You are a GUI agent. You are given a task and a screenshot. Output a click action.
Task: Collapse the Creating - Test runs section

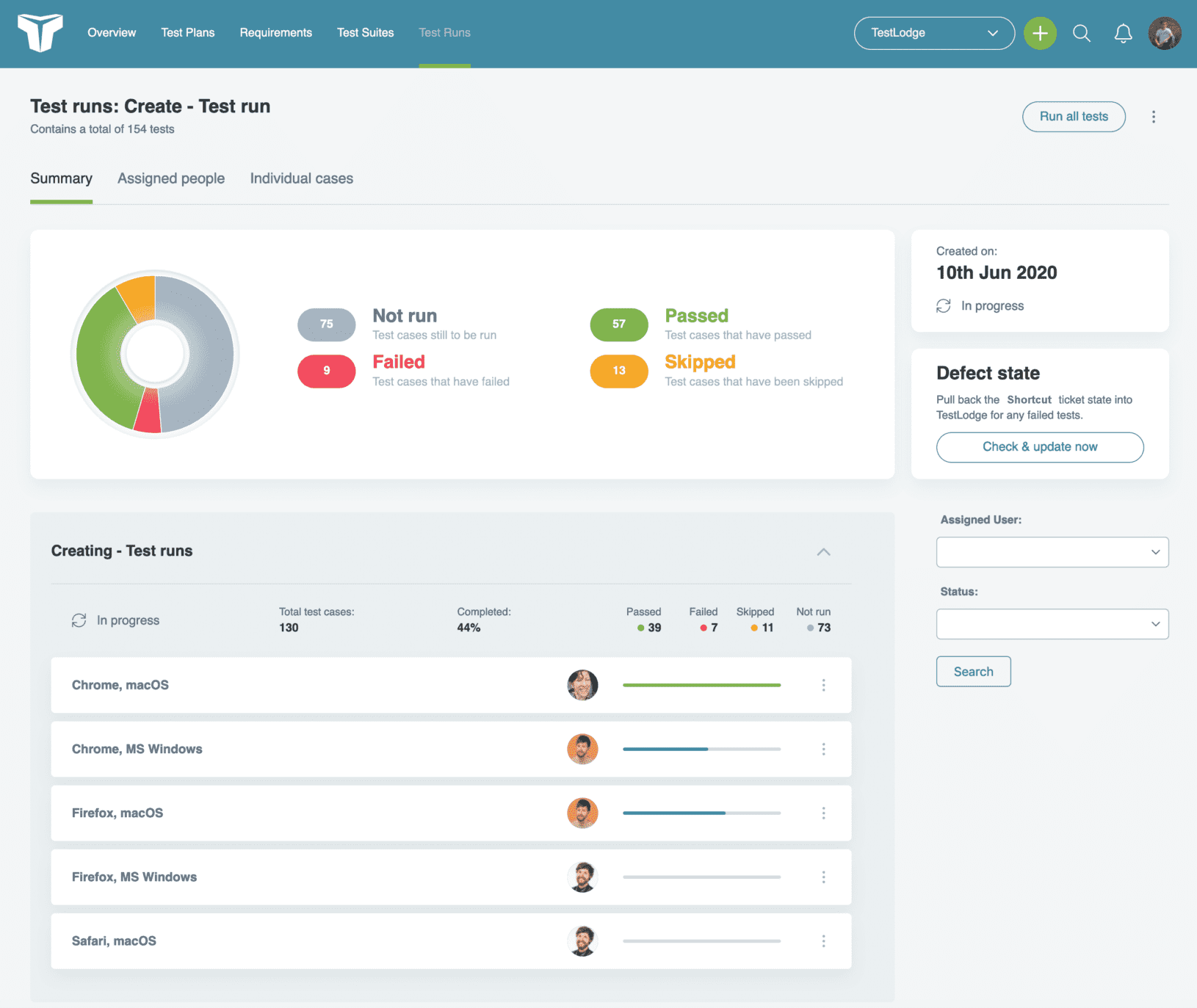[824, 551]
